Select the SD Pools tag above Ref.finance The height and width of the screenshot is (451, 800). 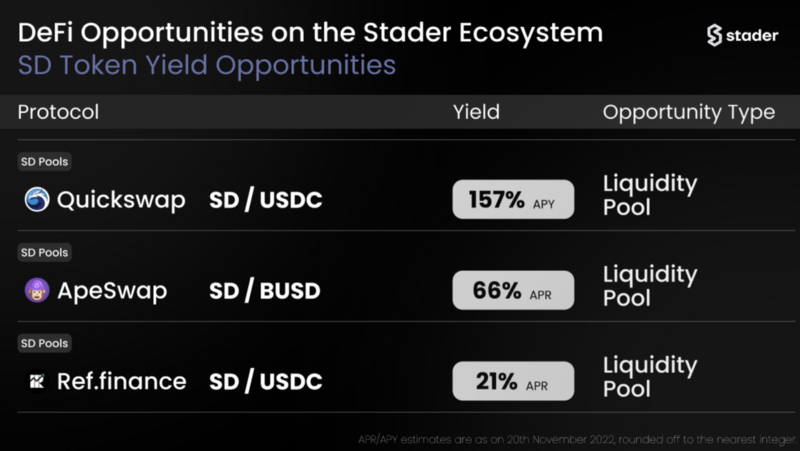[44, 343]
